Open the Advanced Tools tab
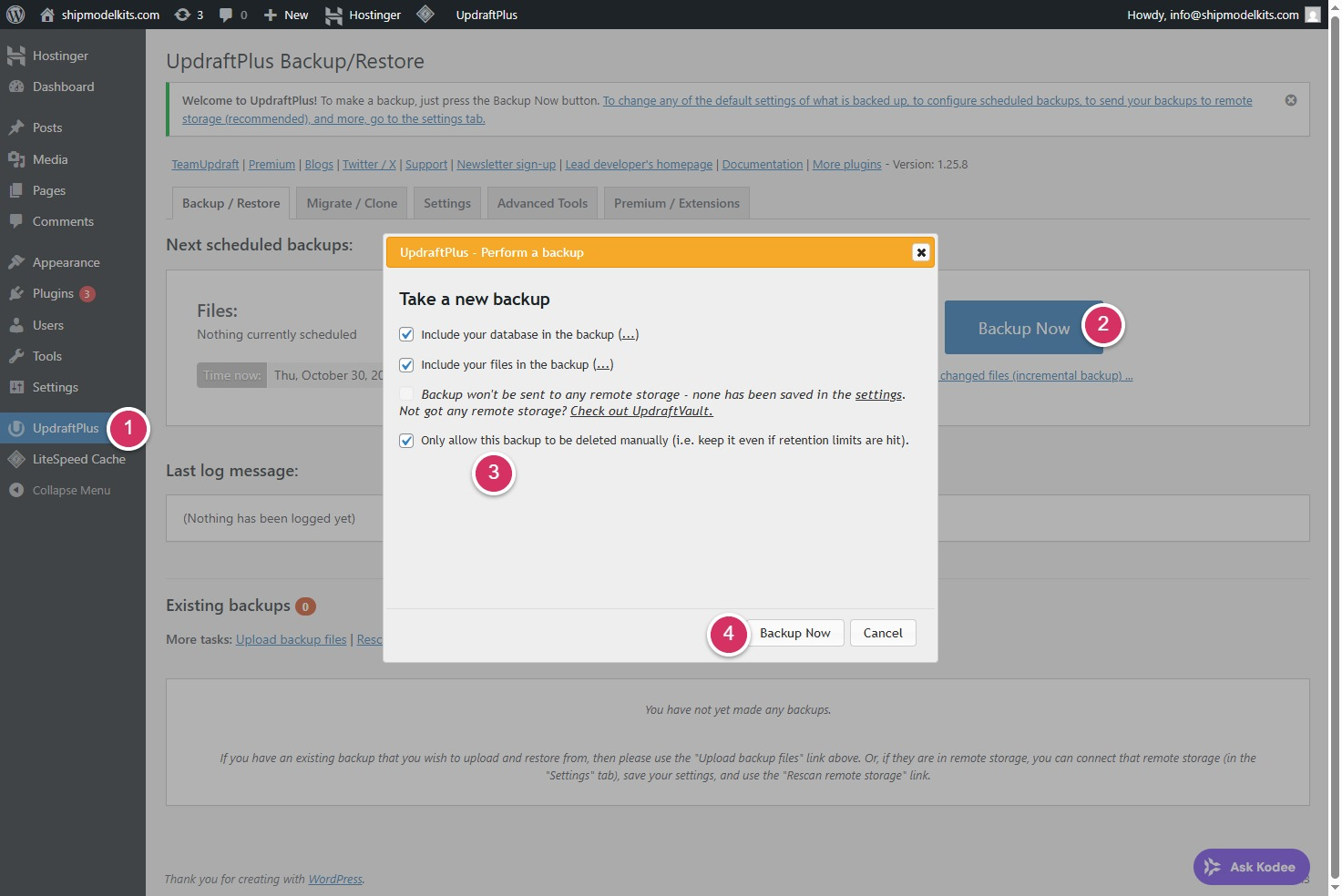 coord(542,203)
